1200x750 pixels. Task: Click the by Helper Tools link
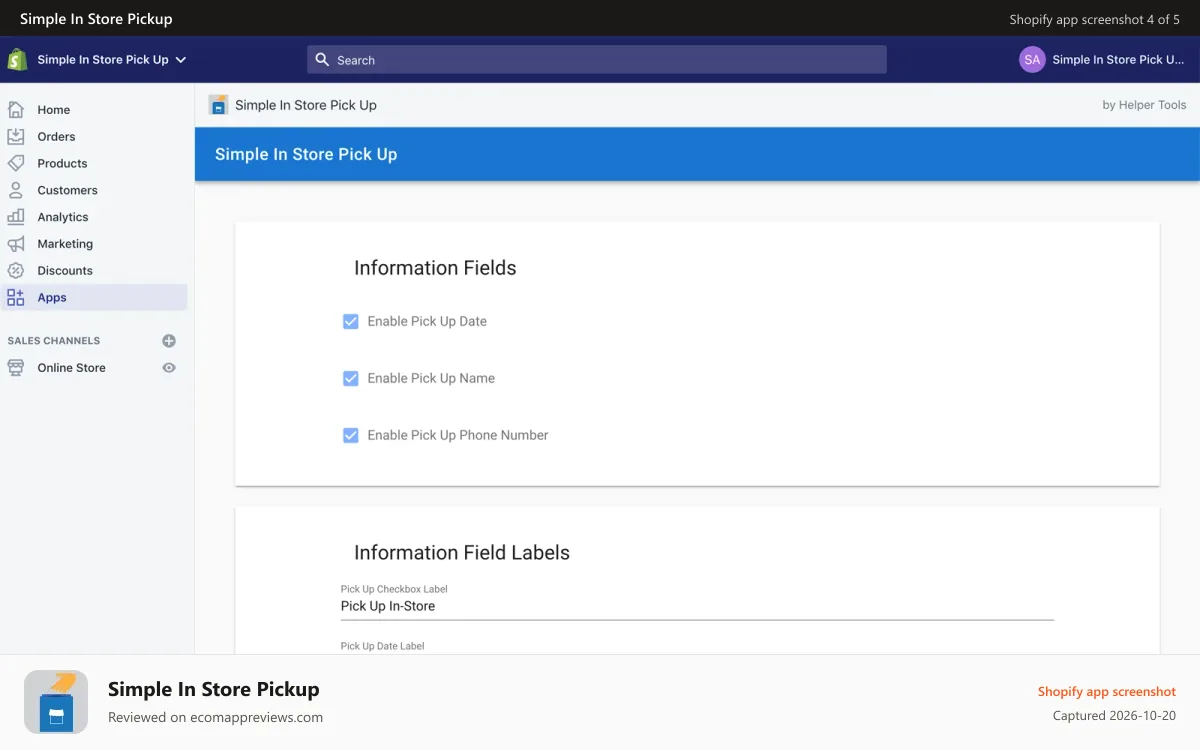pos(1144,105)
